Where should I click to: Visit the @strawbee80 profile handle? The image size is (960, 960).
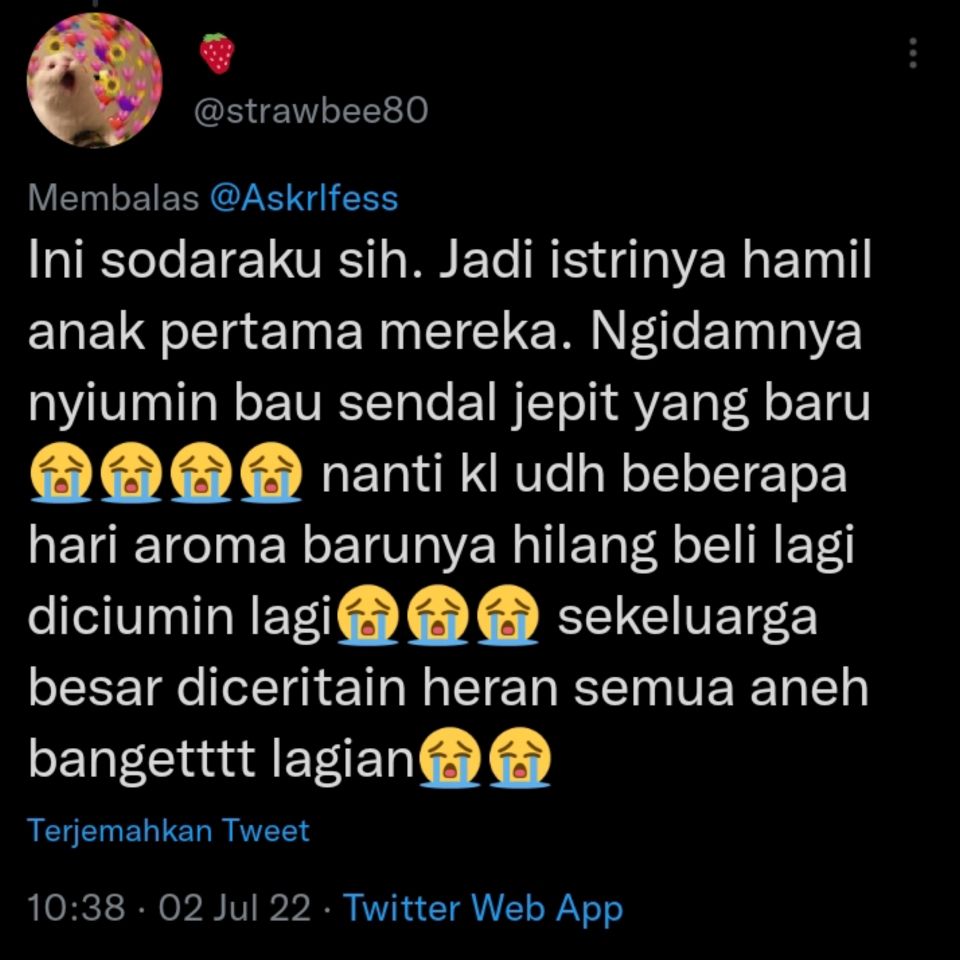tap(311, 111)
